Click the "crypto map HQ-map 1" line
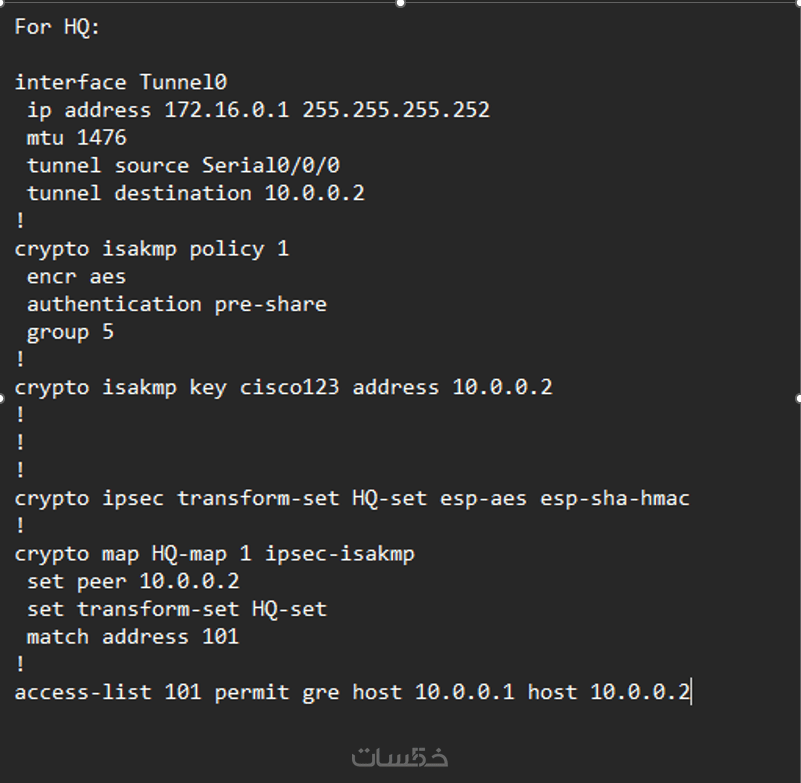The width and height of the screenshot is (801, 783). 214,553
